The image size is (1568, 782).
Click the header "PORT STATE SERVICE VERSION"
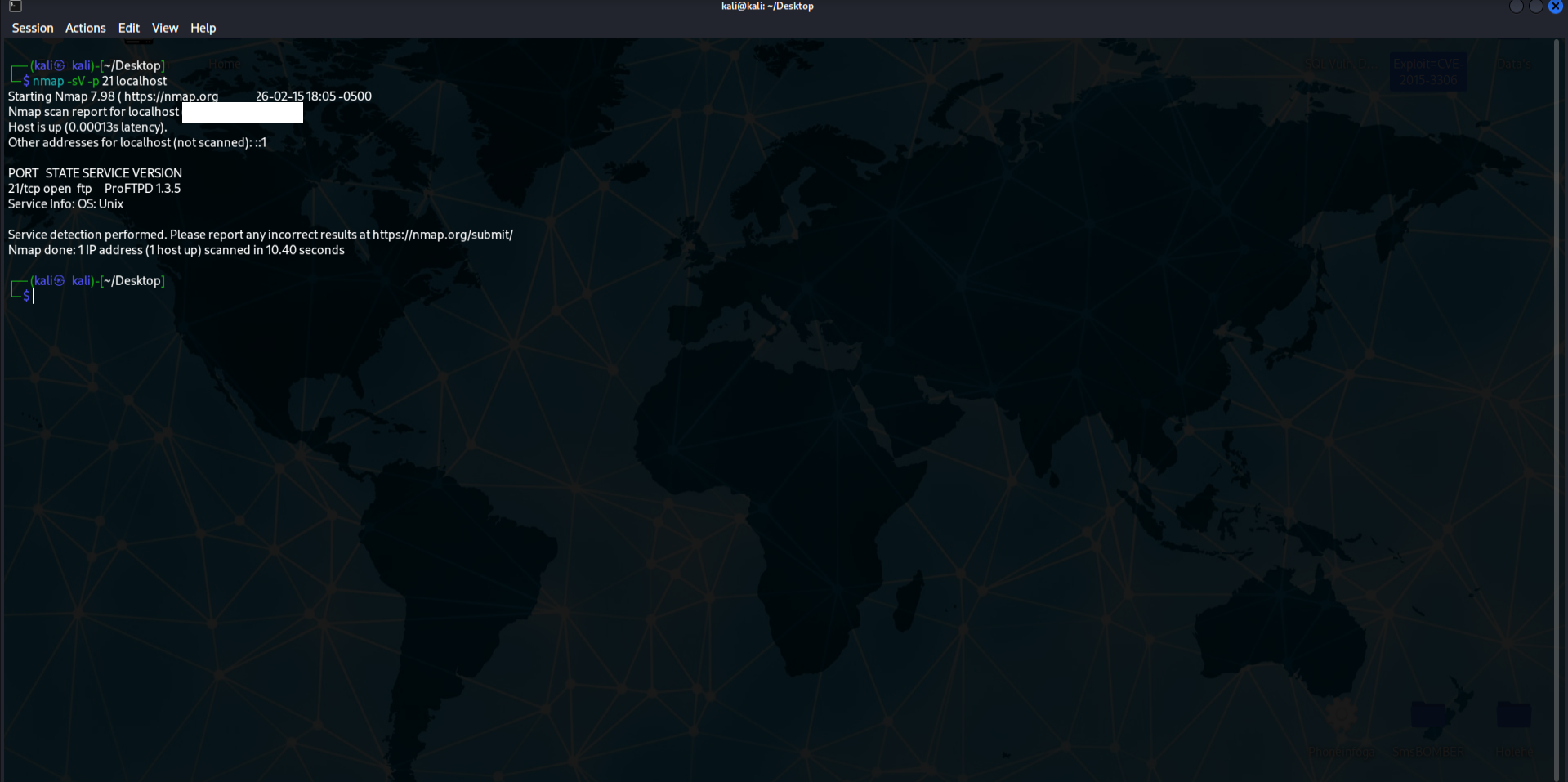(95, 173)
